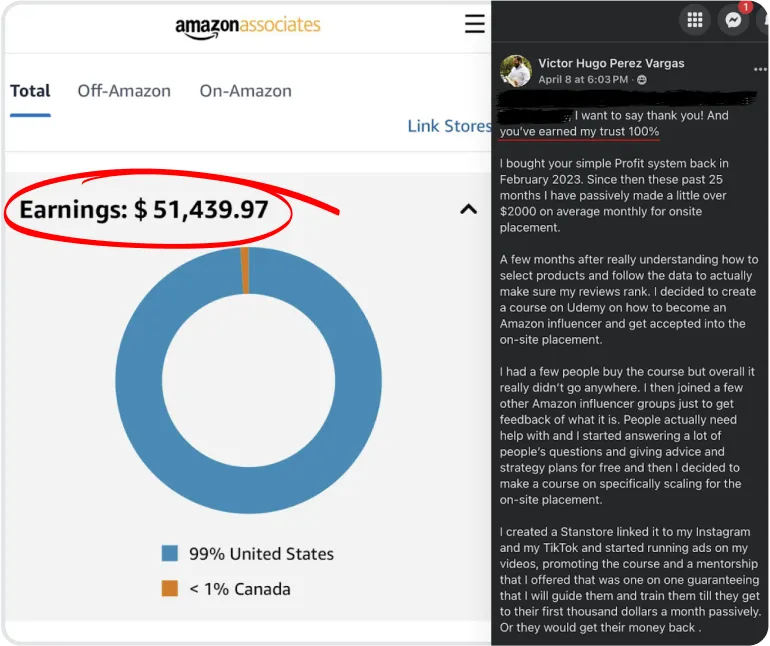The image size is (770, 646).
Task: Click the blue United States legend swatch
Action: click(170, 553)
